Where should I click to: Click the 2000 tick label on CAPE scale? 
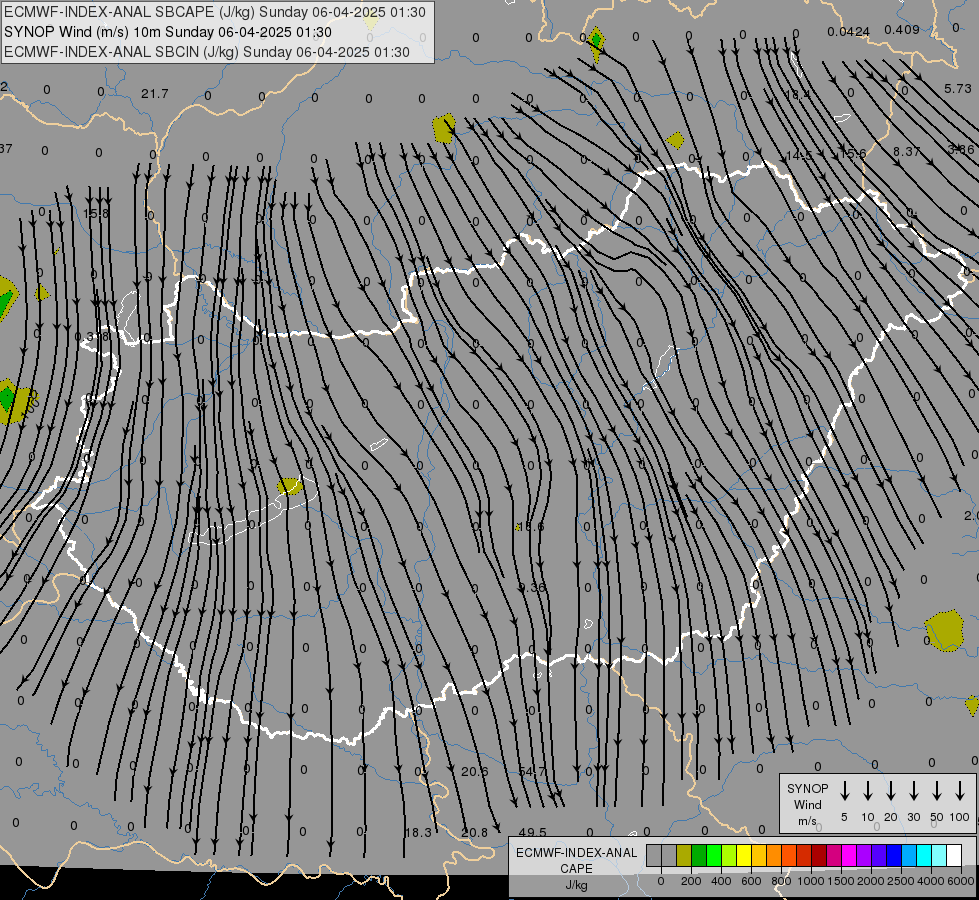point(870,881)
